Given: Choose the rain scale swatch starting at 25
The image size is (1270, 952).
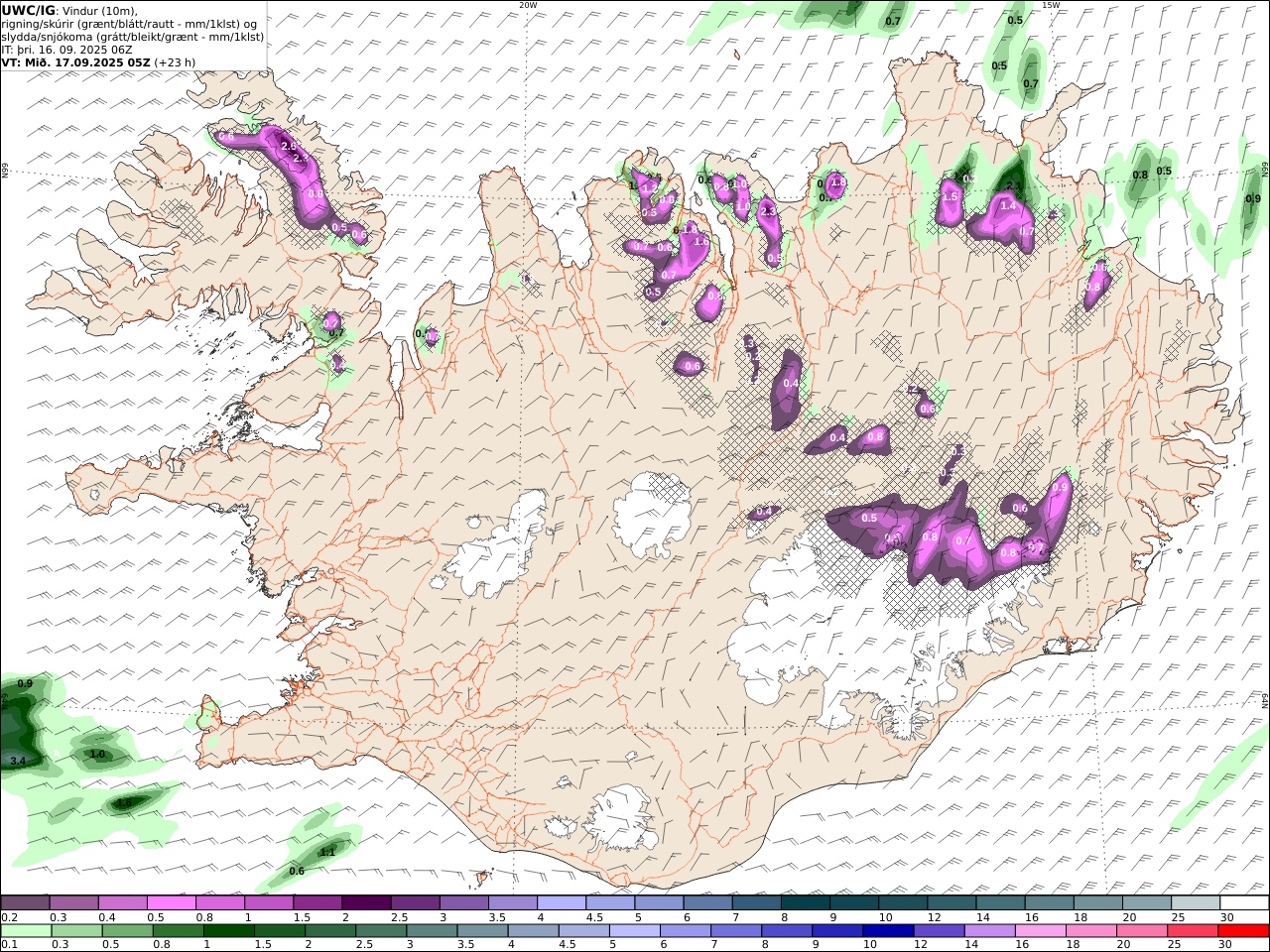Looking at the screenshot, I should [1193, 930].
